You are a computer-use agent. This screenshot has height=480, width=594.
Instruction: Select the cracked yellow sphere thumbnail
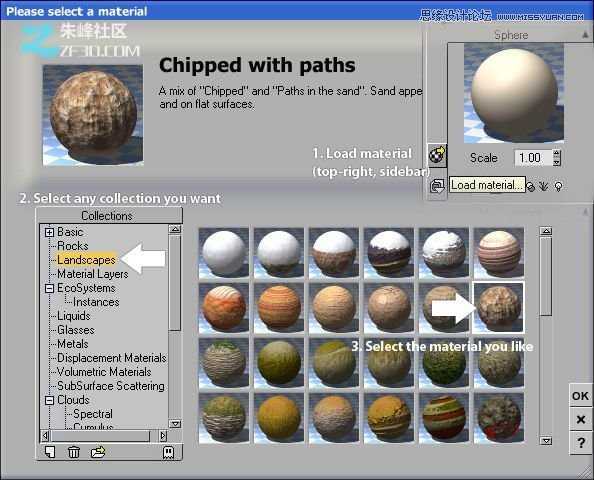[x=389, y=417]
